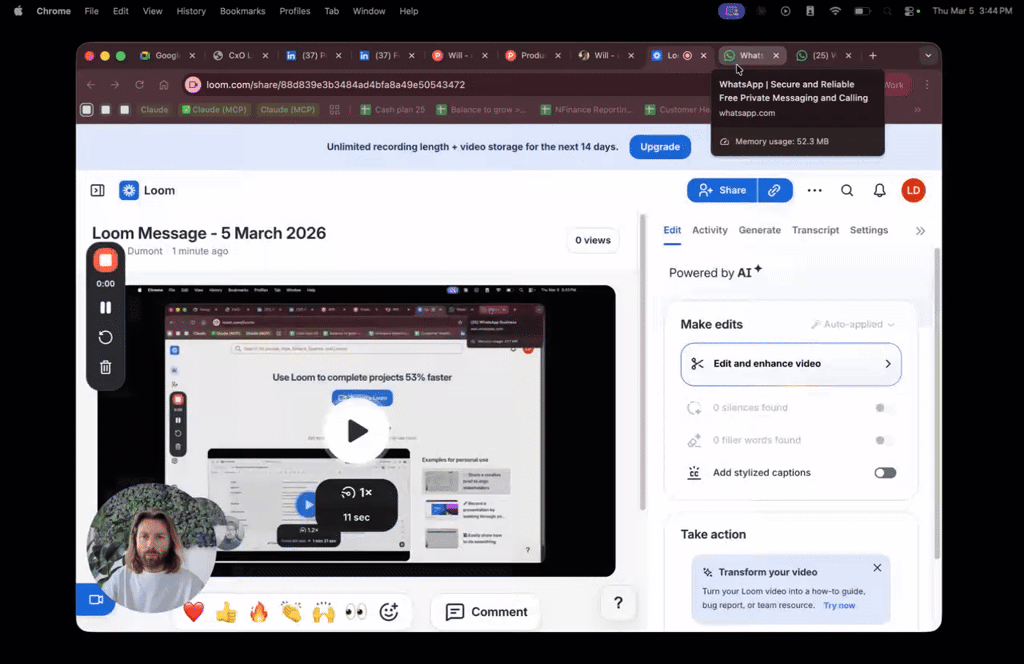Play the Loom video
This screenshot has height=664, width=1024.
357,431
